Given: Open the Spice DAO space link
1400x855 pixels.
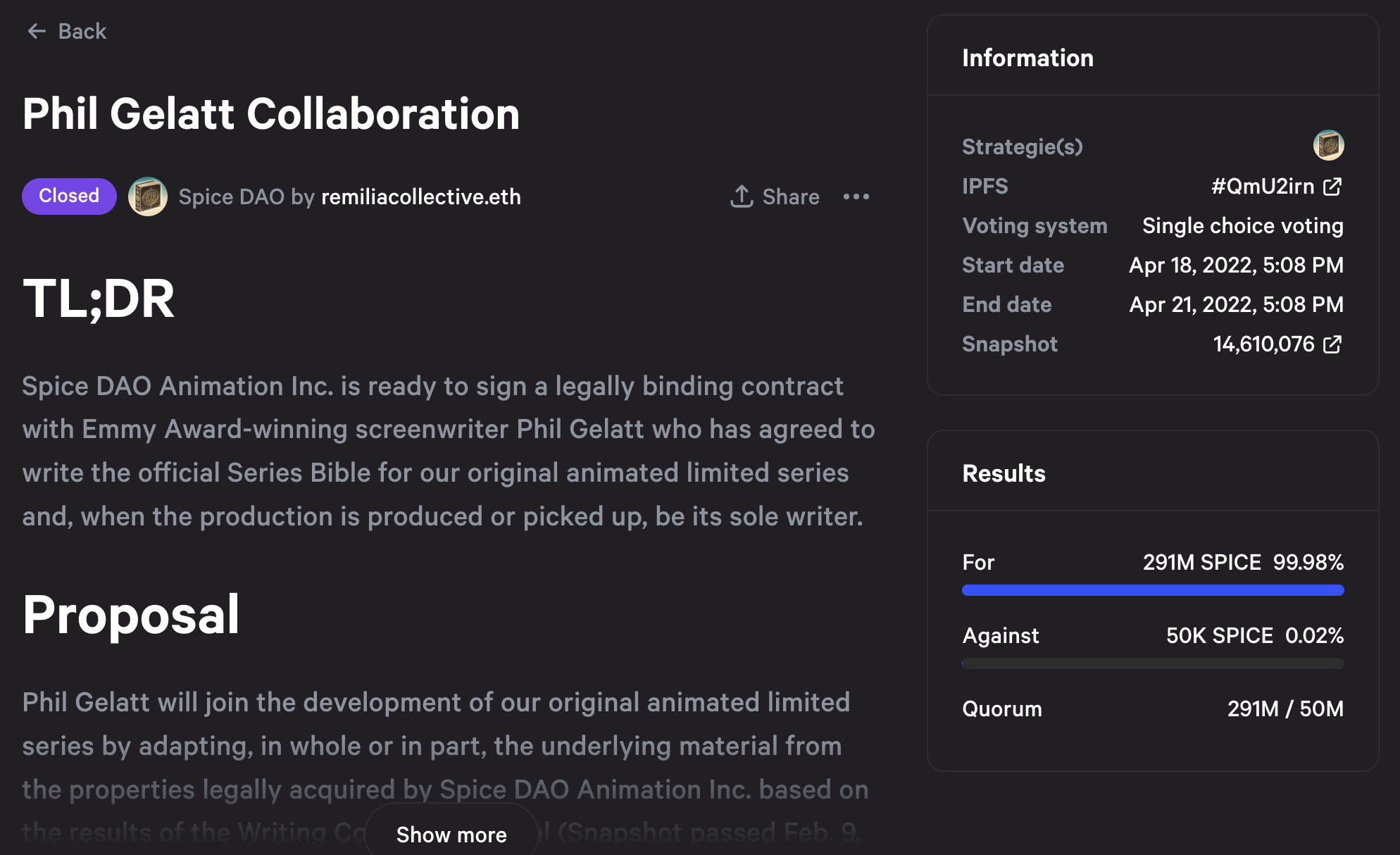Looking at the screenshot, I should pos(231,196).
